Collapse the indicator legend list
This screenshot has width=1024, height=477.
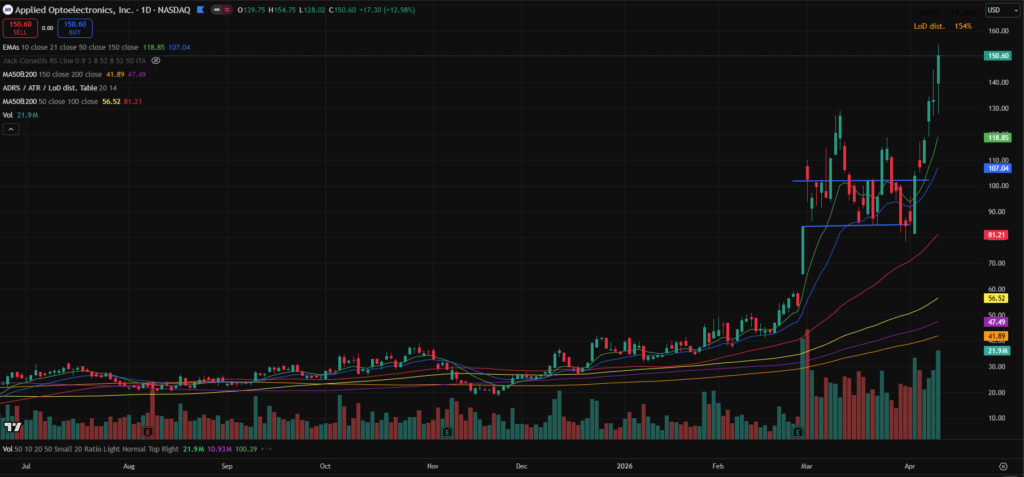click(10, 131)
